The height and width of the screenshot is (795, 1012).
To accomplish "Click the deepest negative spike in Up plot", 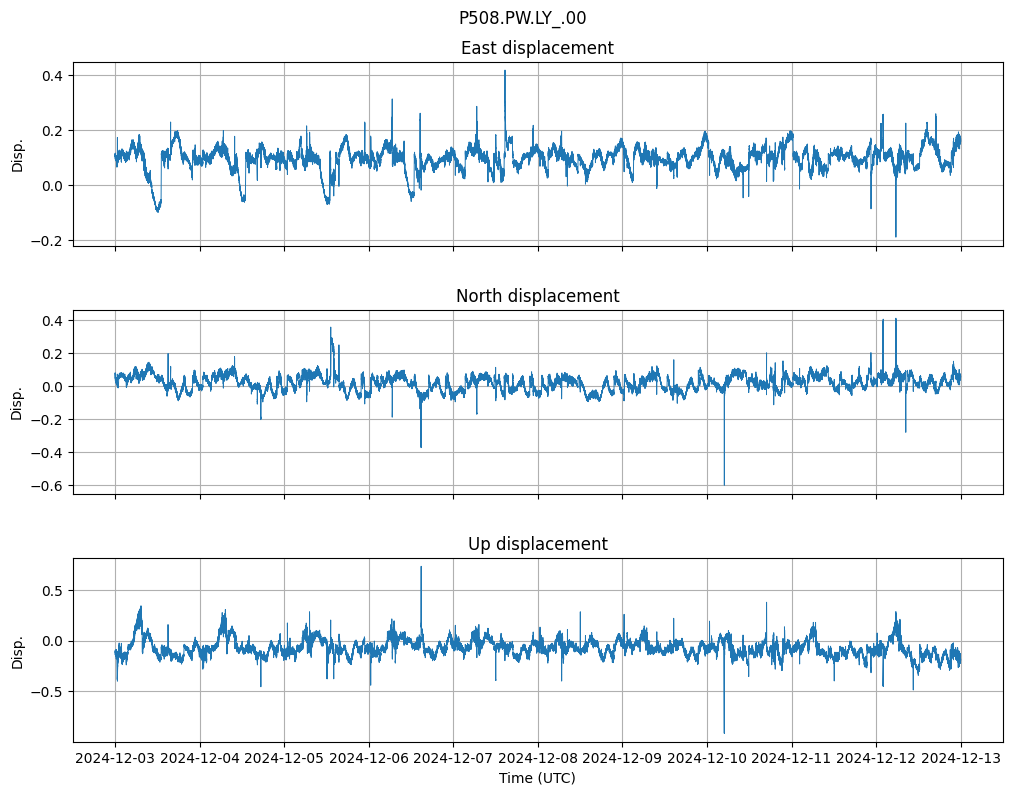I will click(x=724, y=731).
